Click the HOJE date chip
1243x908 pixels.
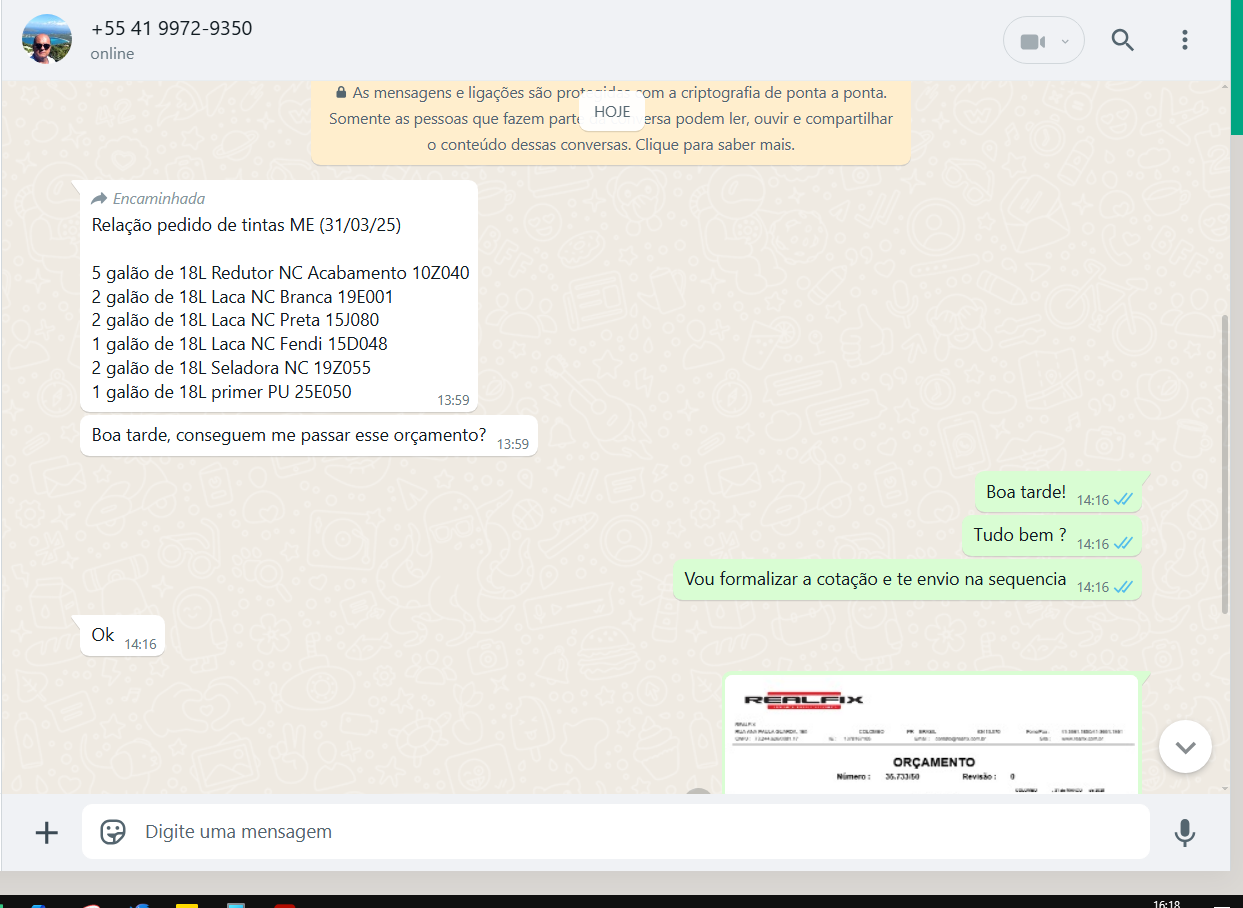click(612, 112)
